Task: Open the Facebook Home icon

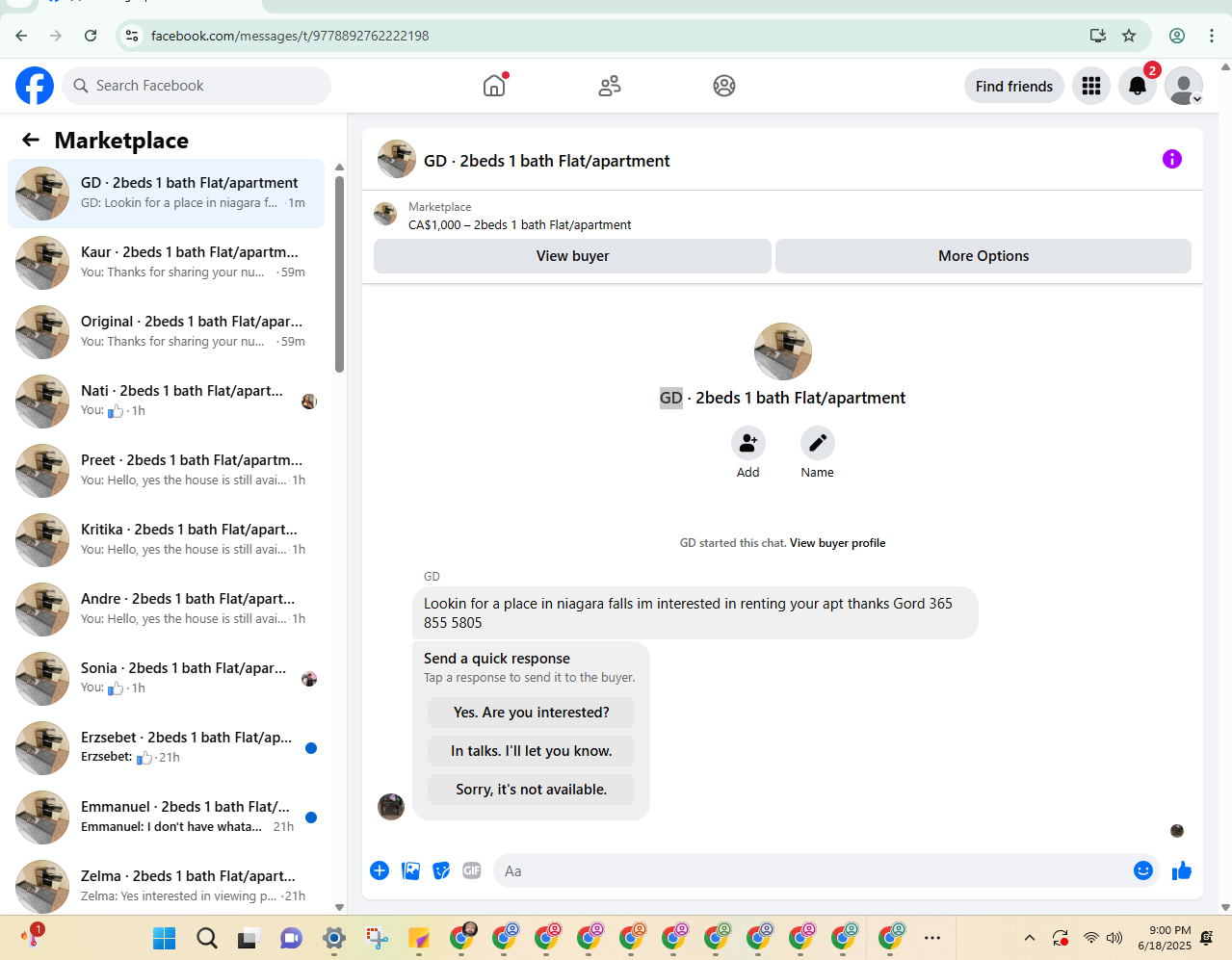Action: tap(494, 86)
